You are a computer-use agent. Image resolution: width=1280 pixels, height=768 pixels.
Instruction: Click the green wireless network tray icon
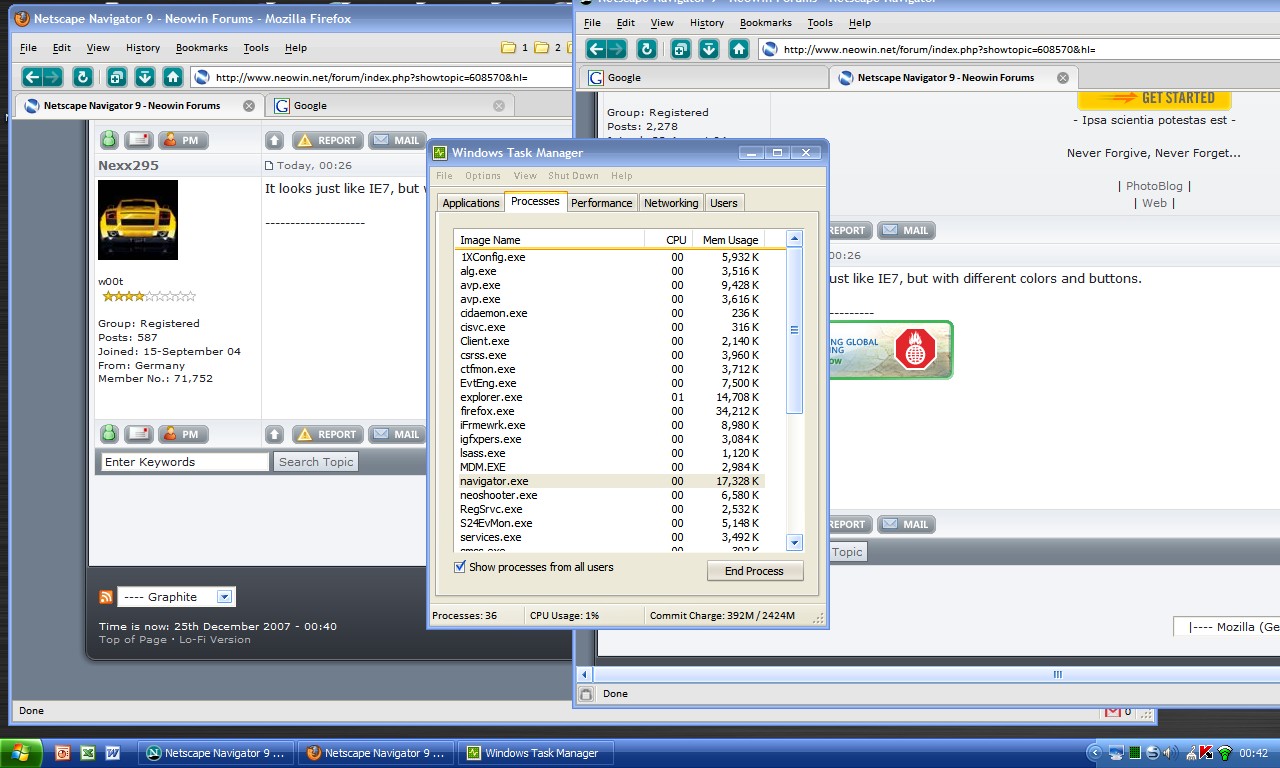(1224, 753)
